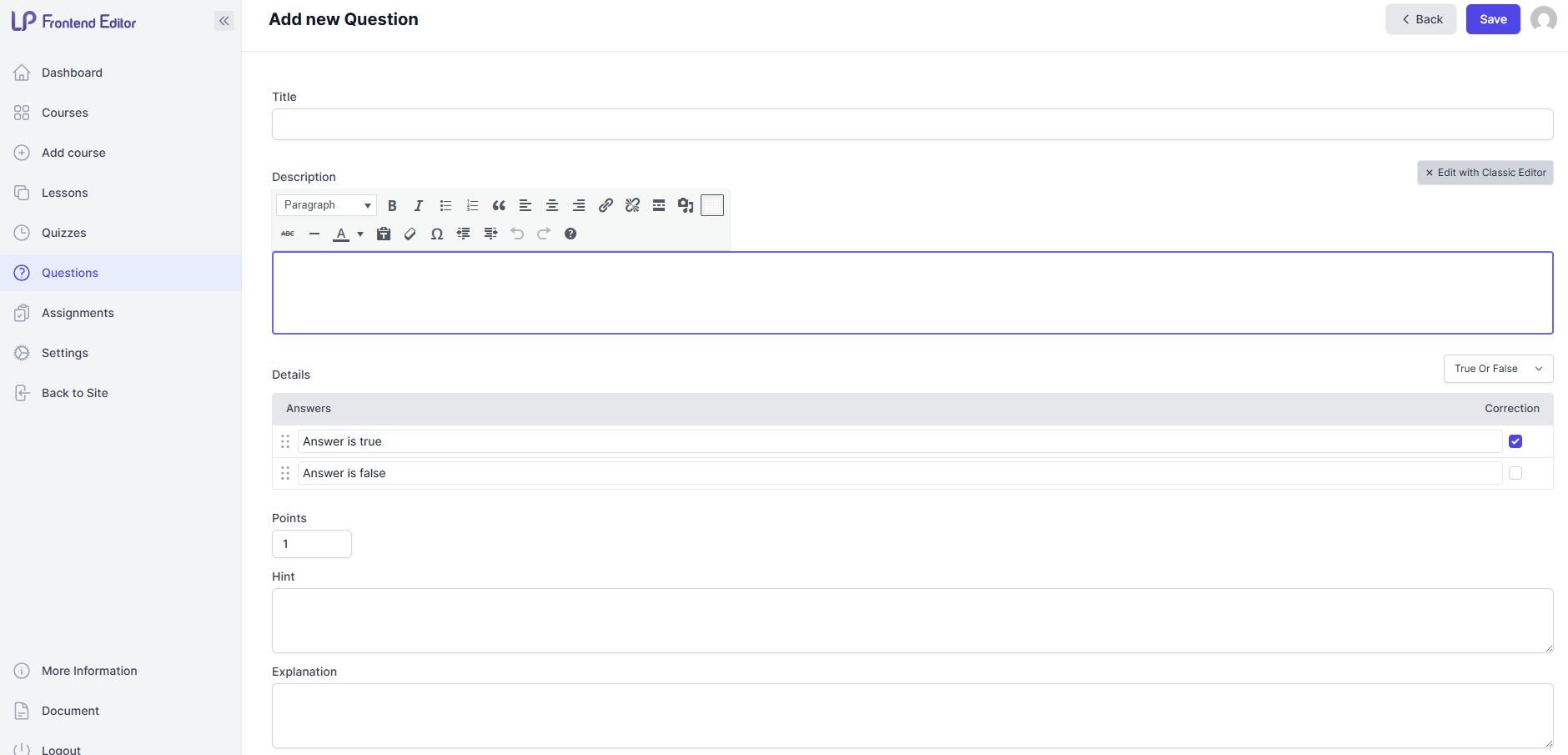
Task: Insert special character with omega icon
Action: pyautogui.click(x=436, y=234)
